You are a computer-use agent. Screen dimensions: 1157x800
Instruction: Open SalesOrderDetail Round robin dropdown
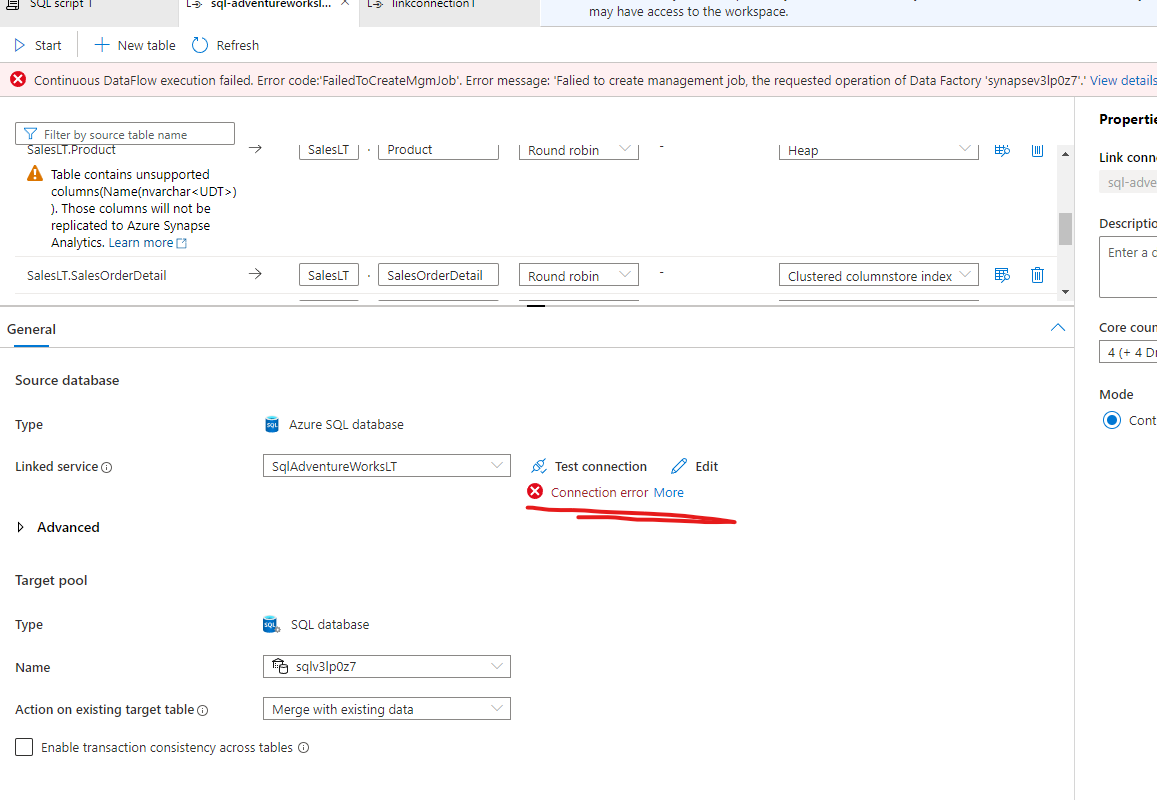coord(578,275)
